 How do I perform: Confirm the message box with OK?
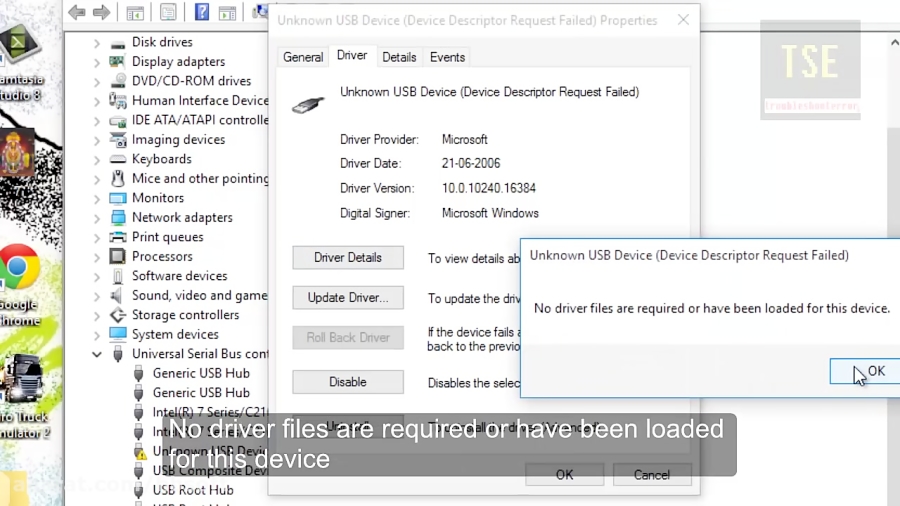pos(864,371)
